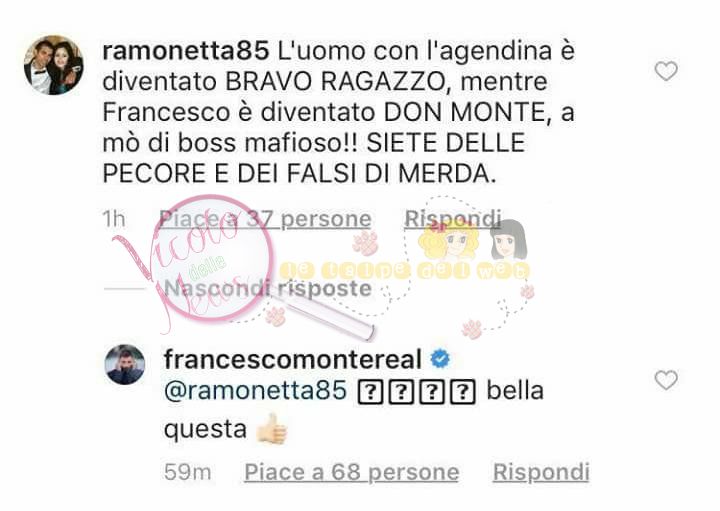The height and width of the screenshot is (511, 720).
Task: Reply to ramonetta85's comment via Rispondi
Action: (452, 219)
